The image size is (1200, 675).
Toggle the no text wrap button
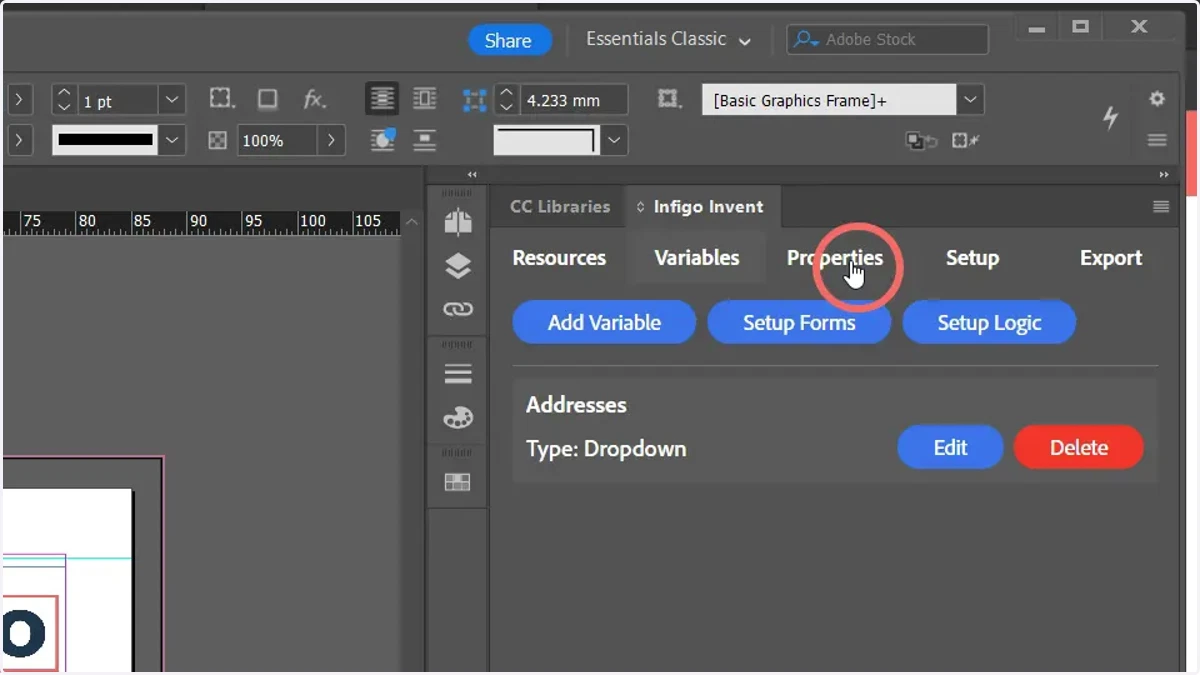(383, 99)
